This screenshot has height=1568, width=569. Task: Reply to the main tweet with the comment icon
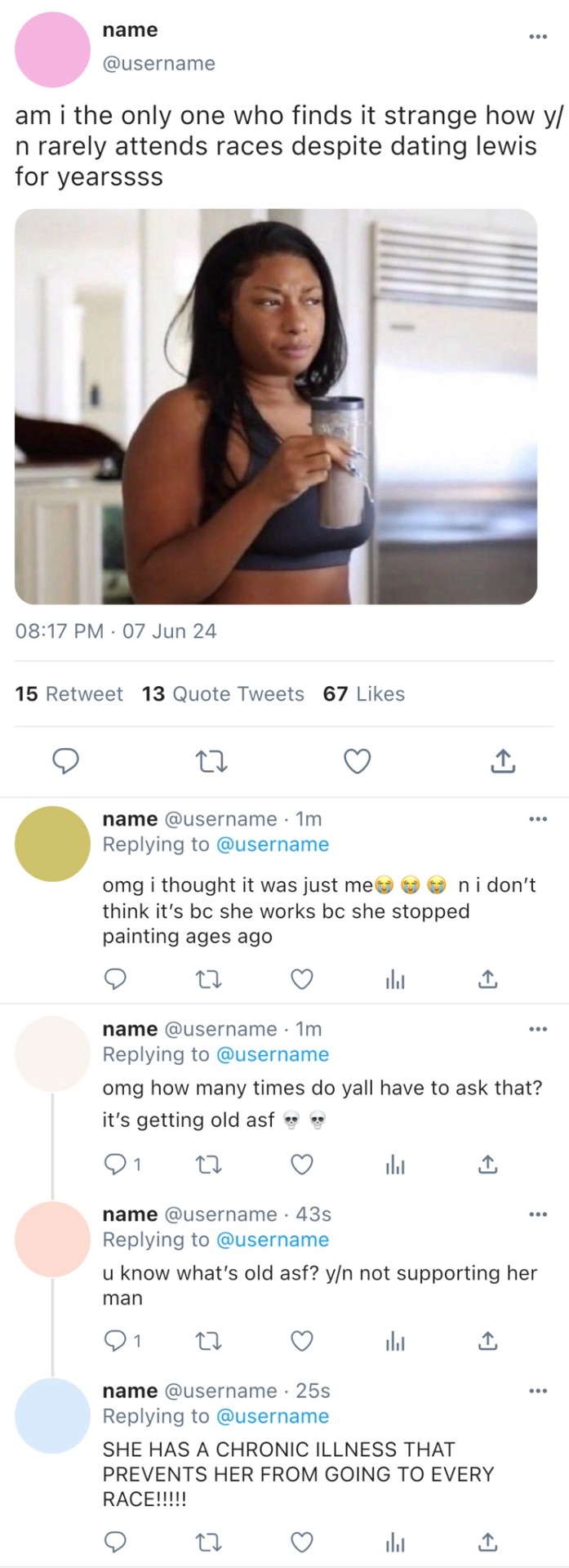(65, 761)
